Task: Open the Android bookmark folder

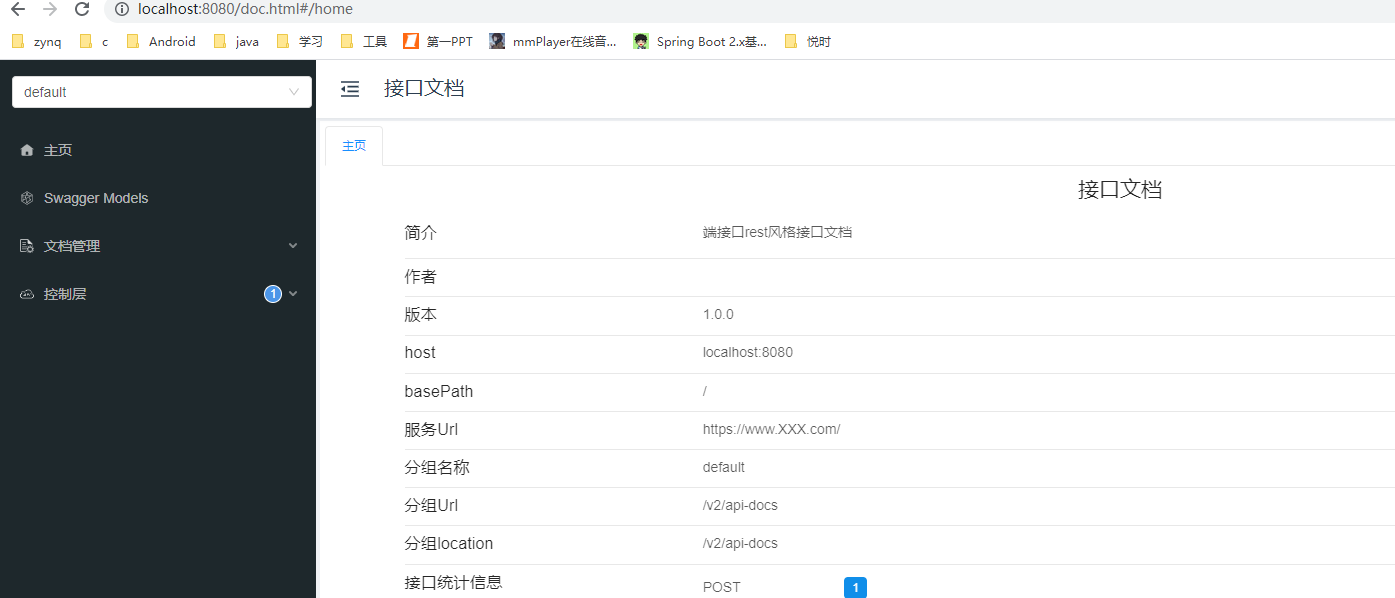Action: [x=161, y=41]
